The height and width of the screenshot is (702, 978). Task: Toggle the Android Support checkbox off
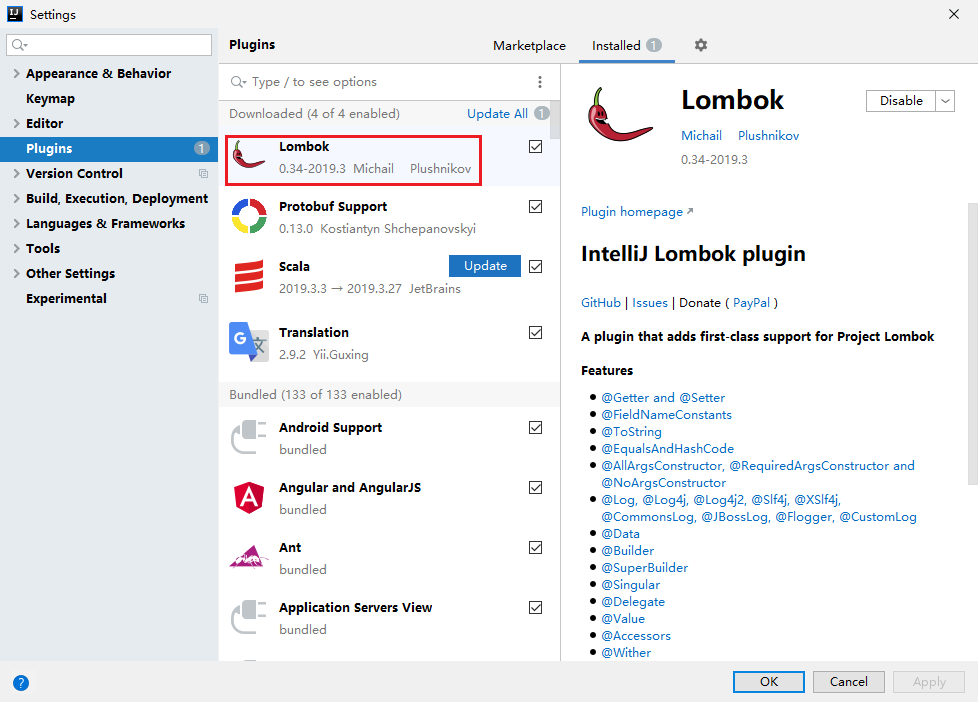click(x=535, y=427)
